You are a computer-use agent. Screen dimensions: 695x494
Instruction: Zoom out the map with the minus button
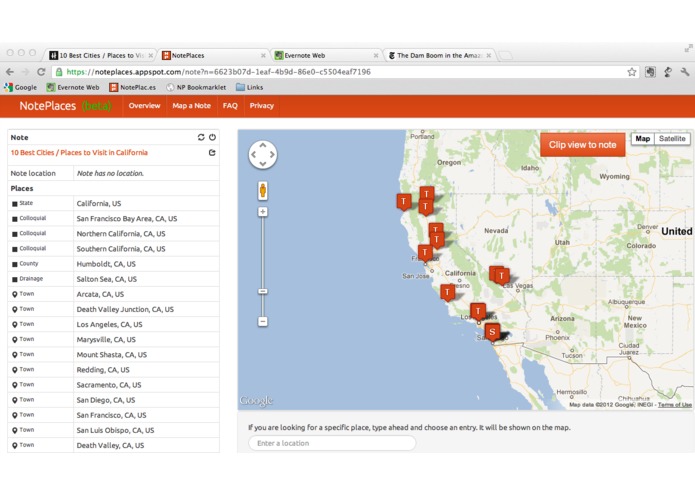point(263,321)
